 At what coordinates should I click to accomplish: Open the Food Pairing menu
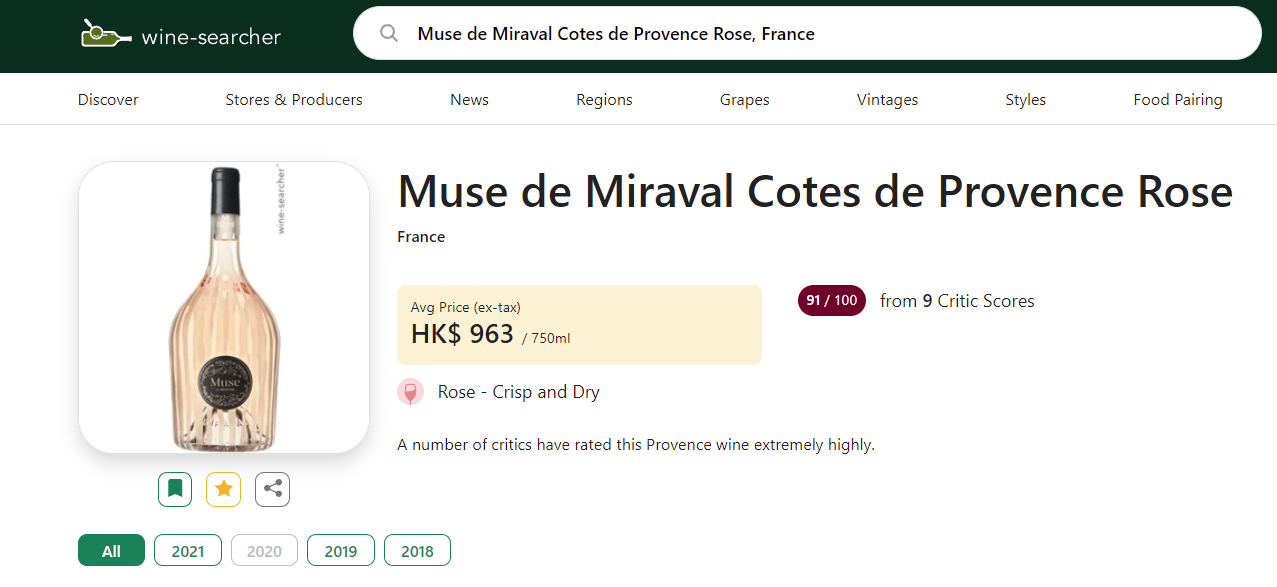click(x=1177, y=100)
